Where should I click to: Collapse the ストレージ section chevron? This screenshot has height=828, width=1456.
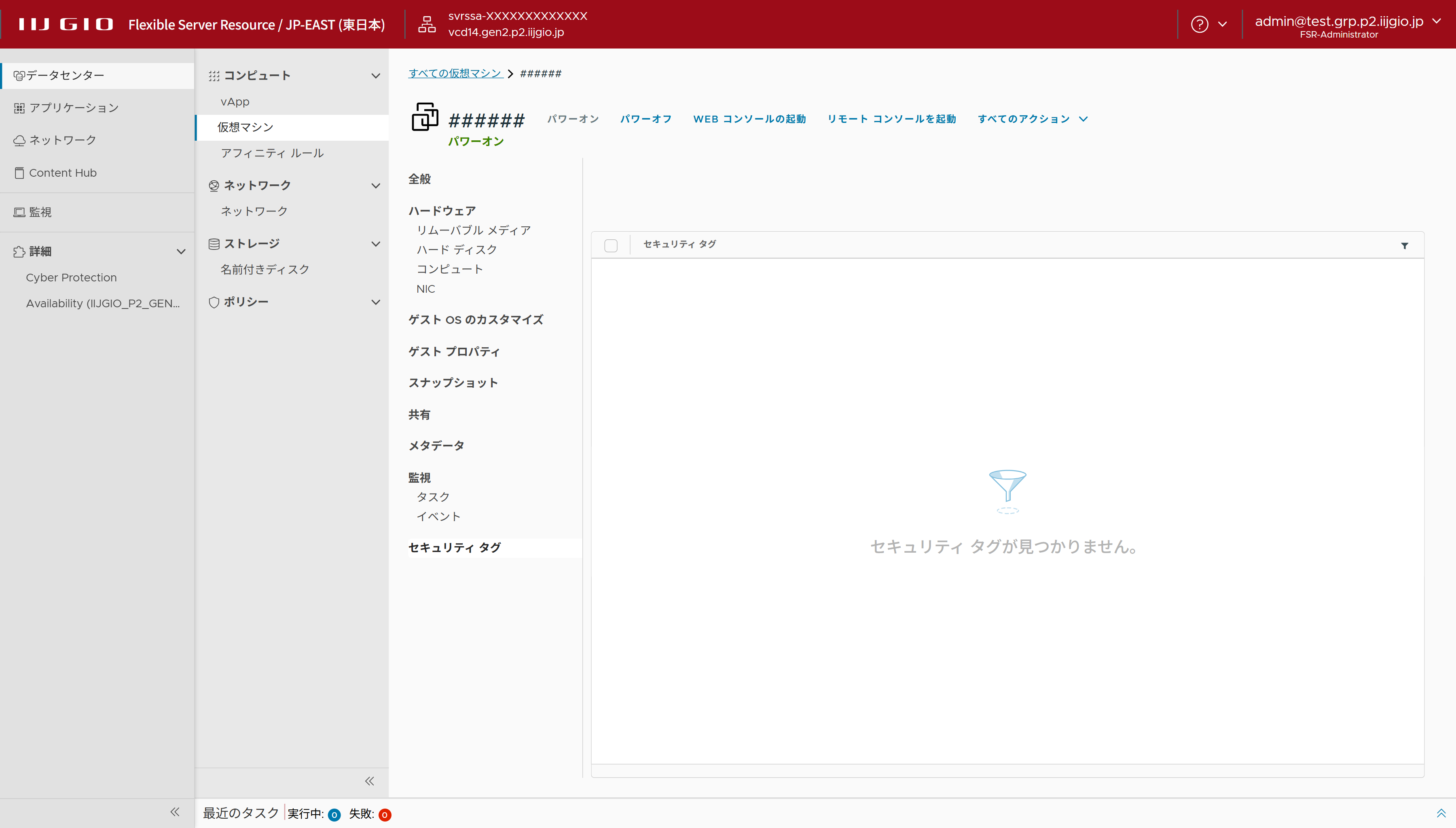375,244
